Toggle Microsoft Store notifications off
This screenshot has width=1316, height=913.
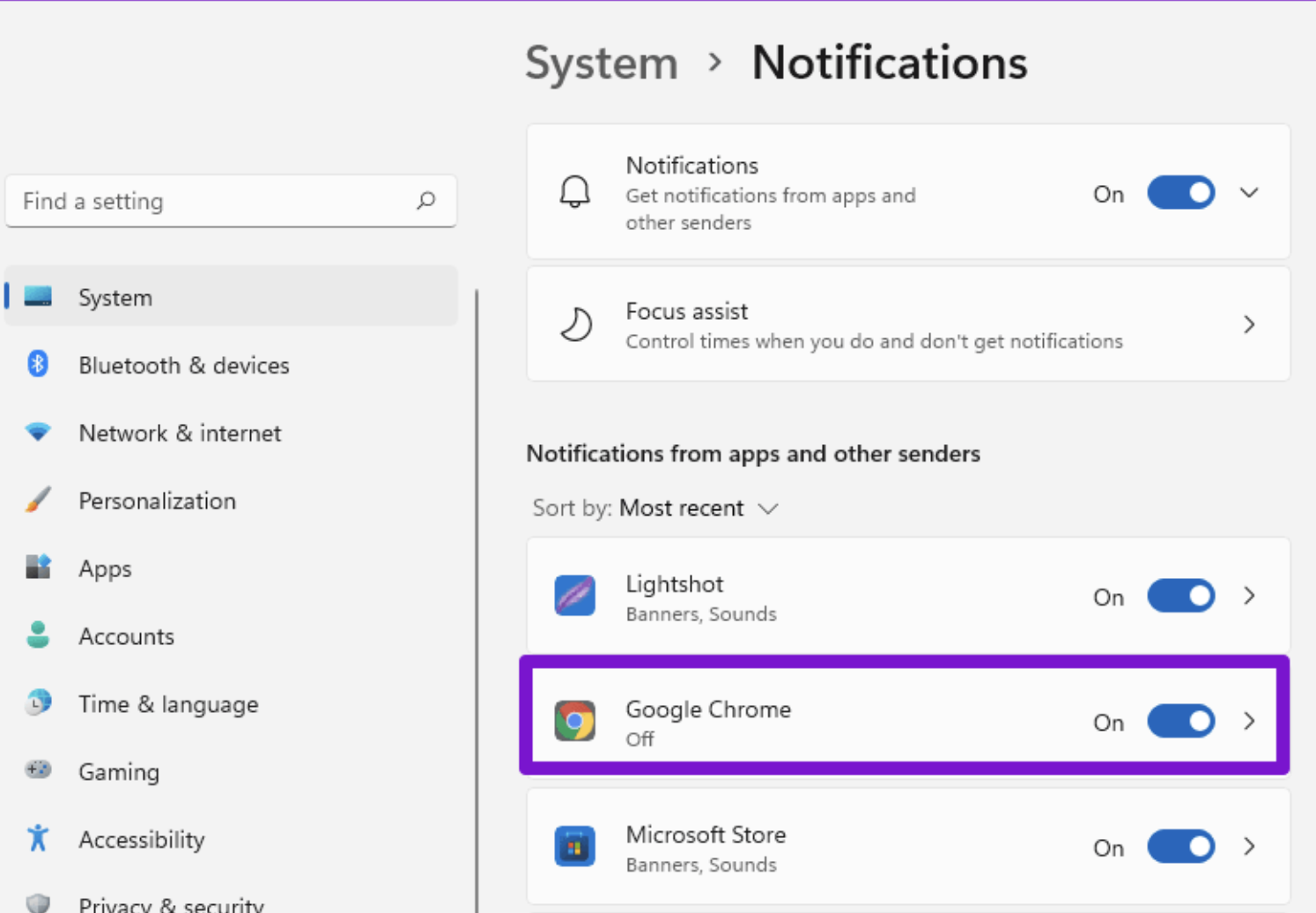[x=1180, y=847]
